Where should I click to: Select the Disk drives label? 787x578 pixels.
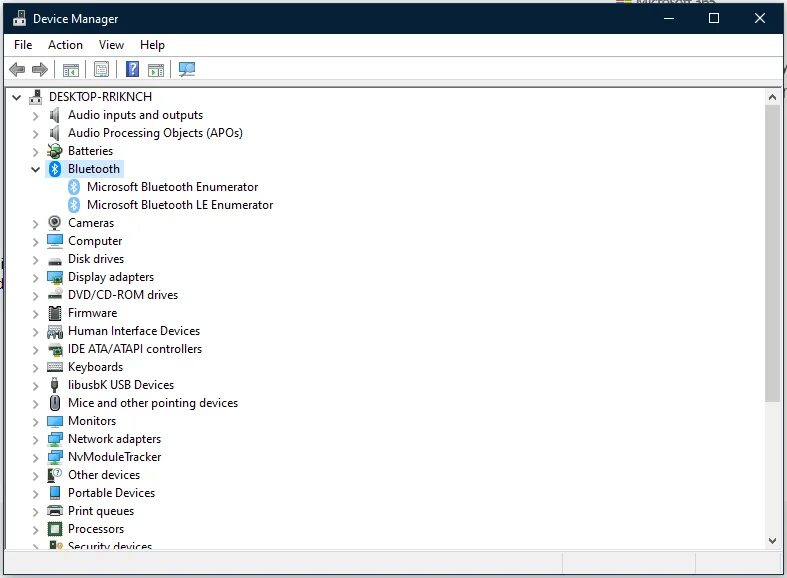tap(96, 259)
